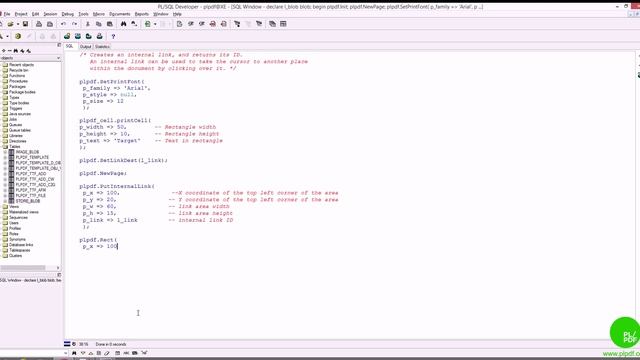Viewport: 640px width, 360px height.
Task: Select the Sequences folder in object browser
Action: pos(18,218)
